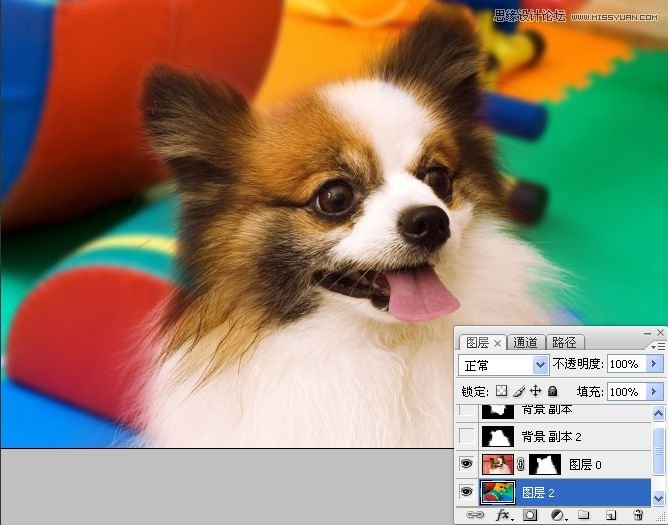This screenshot has height=525, width=668.
Task: Show the 背景 副本 layer
Action: (467, 410)
